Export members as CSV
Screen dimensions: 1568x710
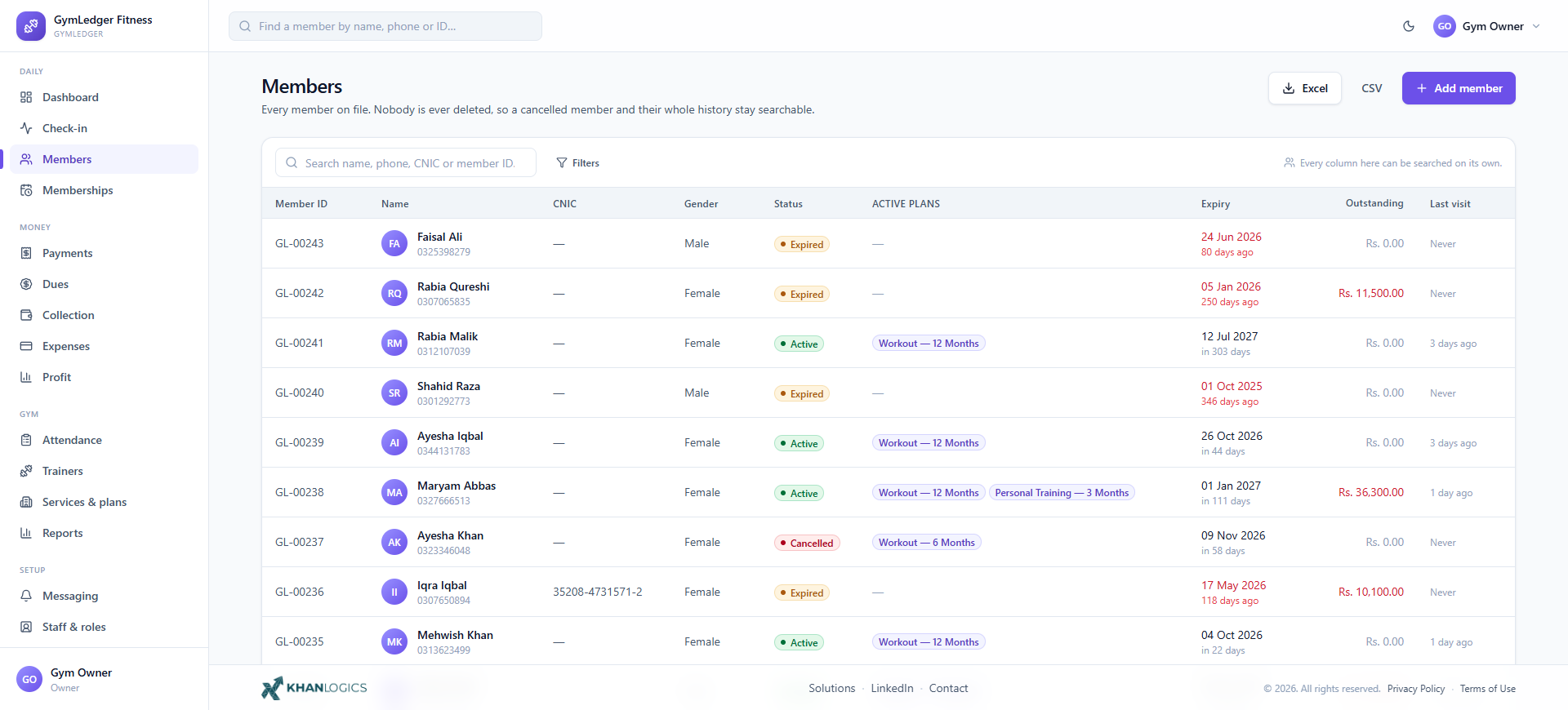[x=1372, y=88]
